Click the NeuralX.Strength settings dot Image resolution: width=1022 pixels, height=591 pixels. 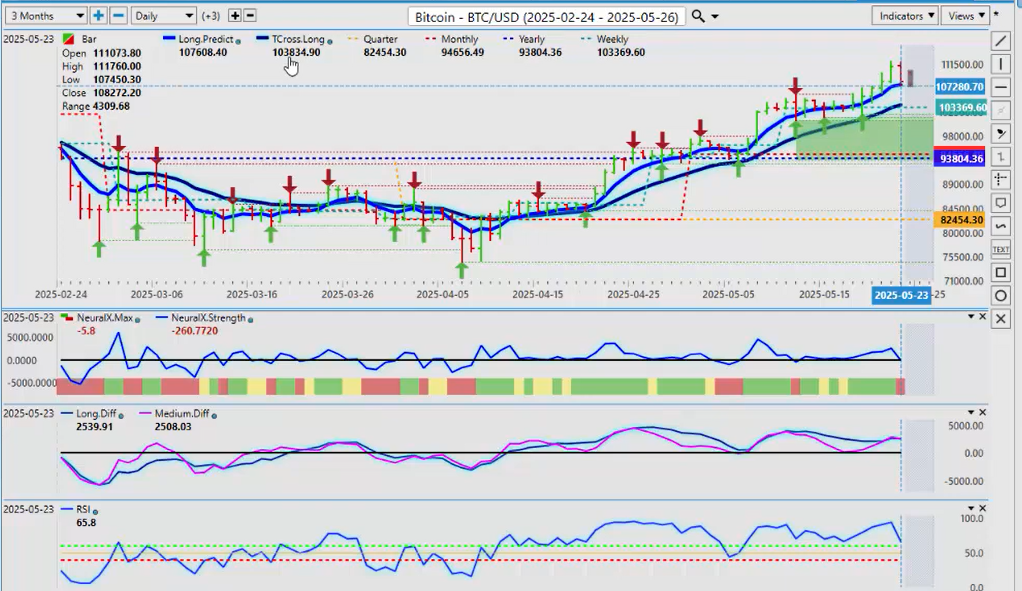(251, 319)
